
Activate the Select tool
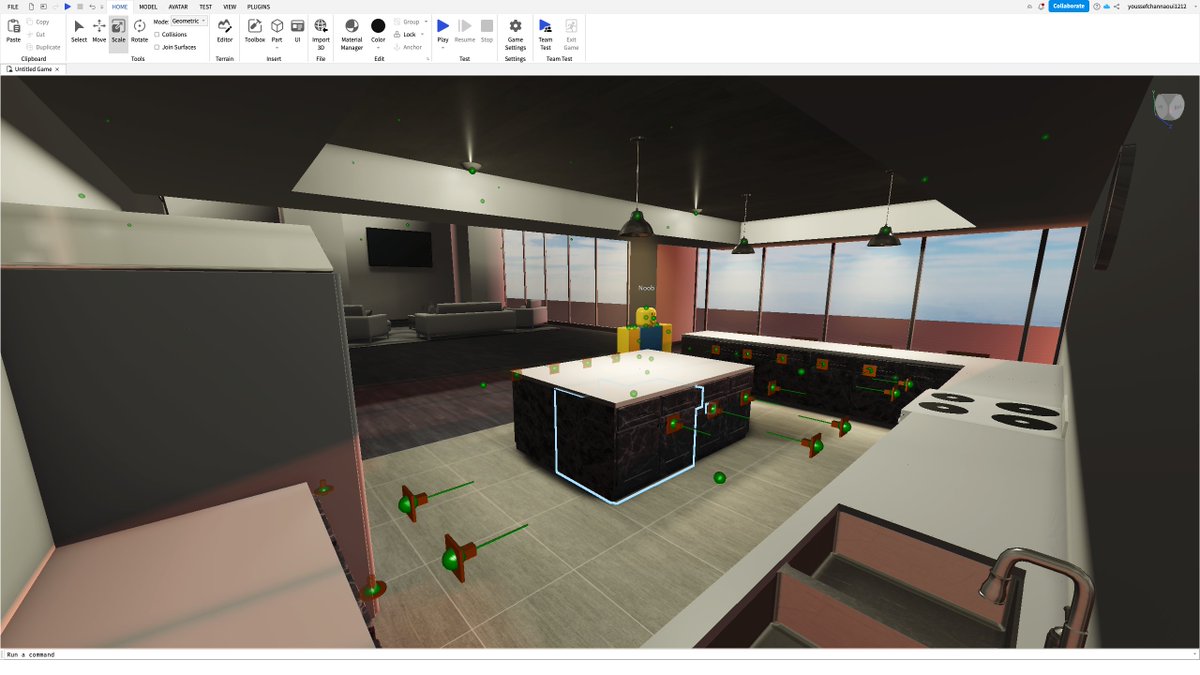[x=79, y=31]
